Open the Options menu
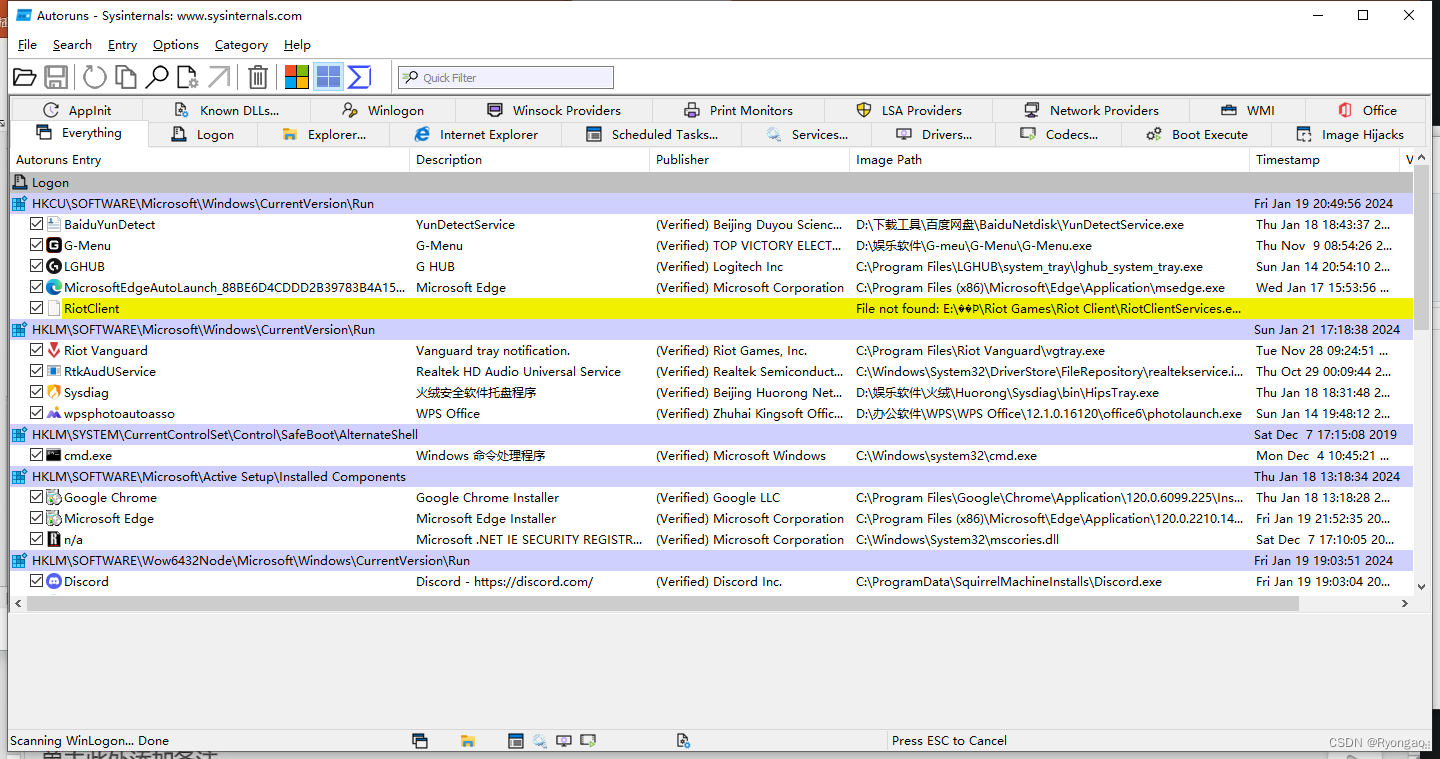This screenshot has height=759, width=1440. point(176,45)
